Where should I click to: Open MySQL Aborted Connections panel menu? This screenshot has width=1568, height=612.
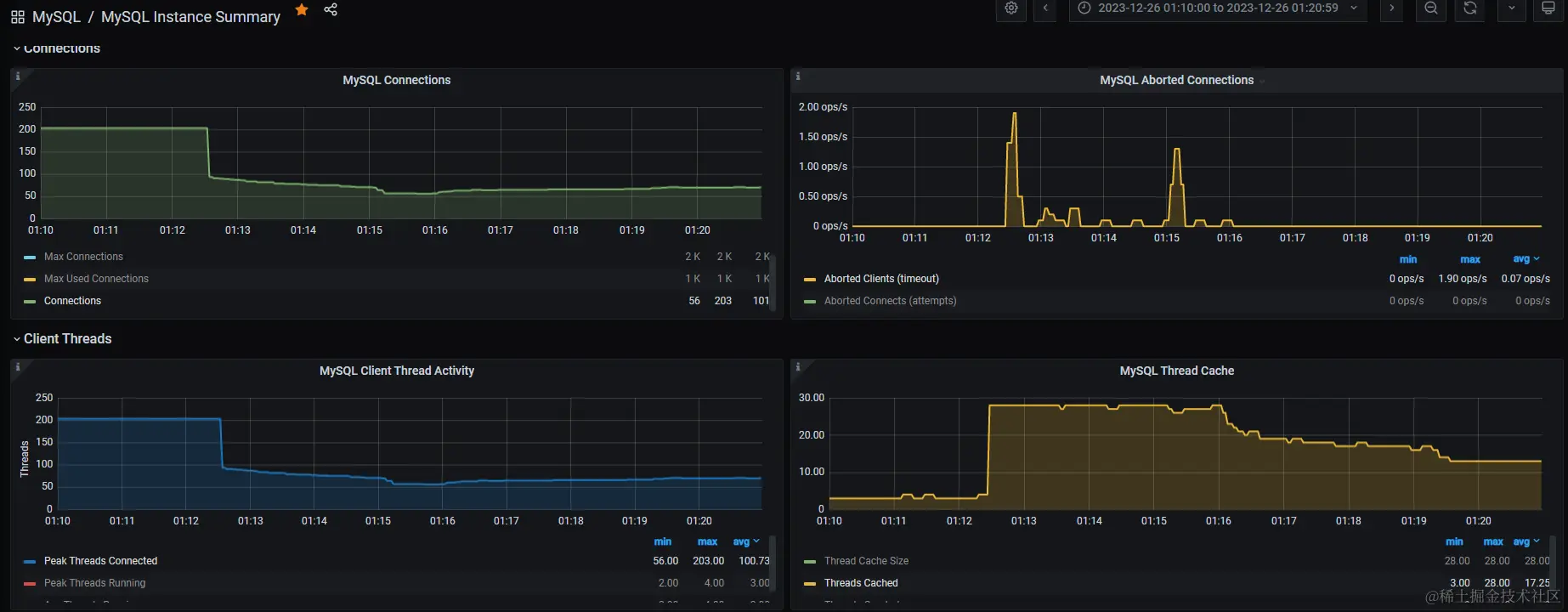tap(1176, 80)
